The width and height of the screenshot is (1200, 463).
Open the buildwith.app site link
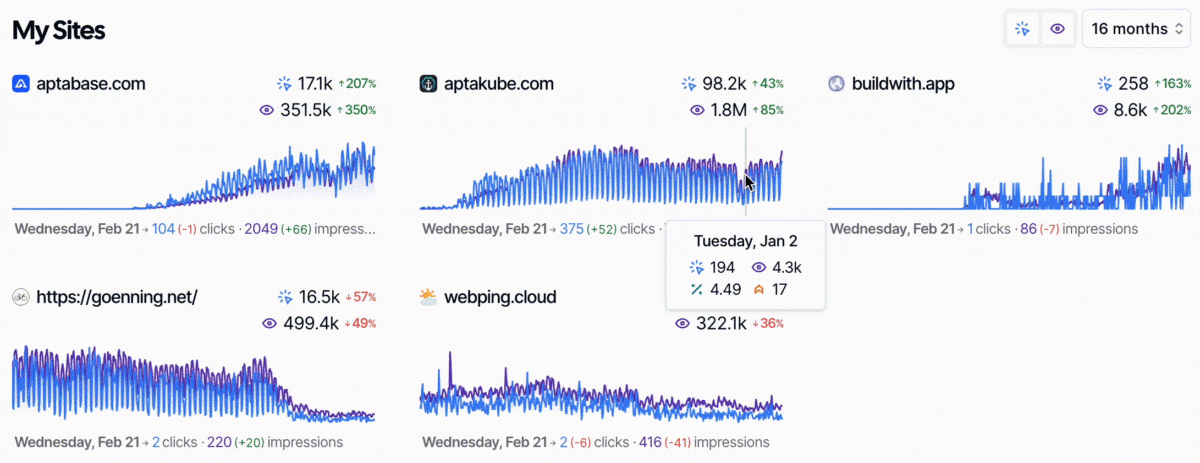point(903,84)
